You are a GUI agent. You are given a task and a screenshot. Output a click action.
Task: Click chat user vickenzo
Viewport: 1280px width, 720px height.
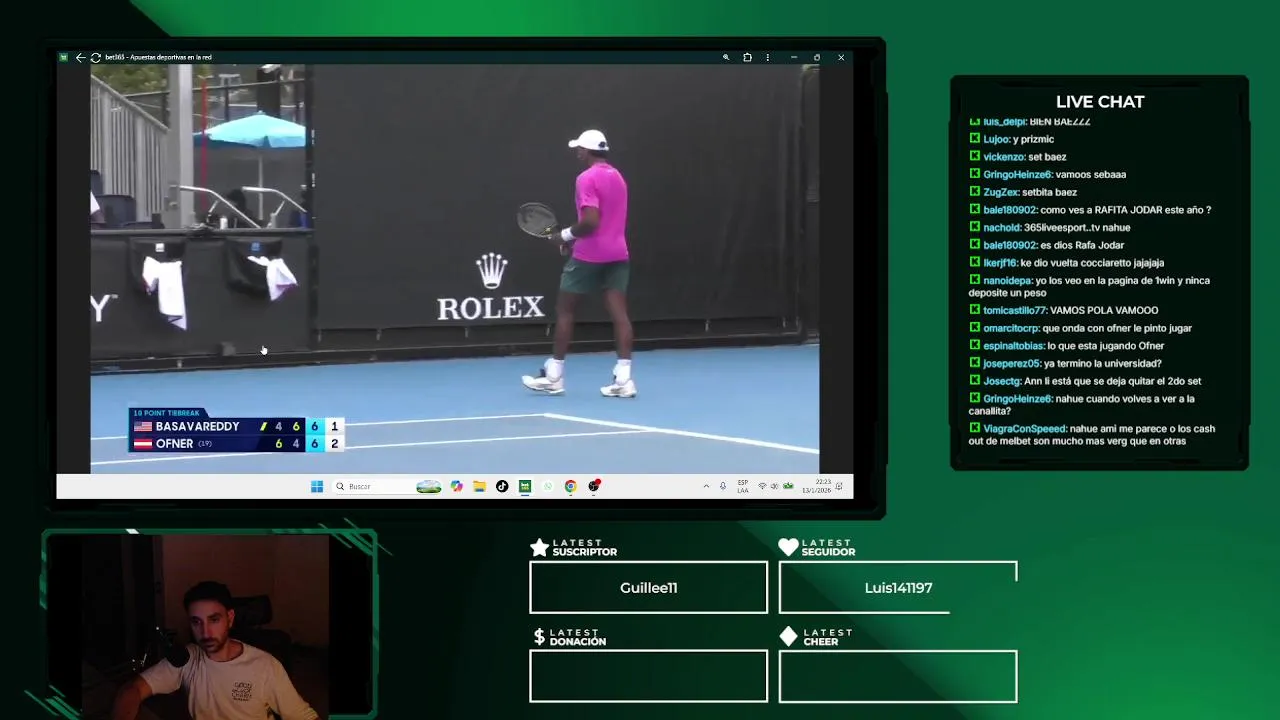pyautogui.click(x=1004, y=157)
